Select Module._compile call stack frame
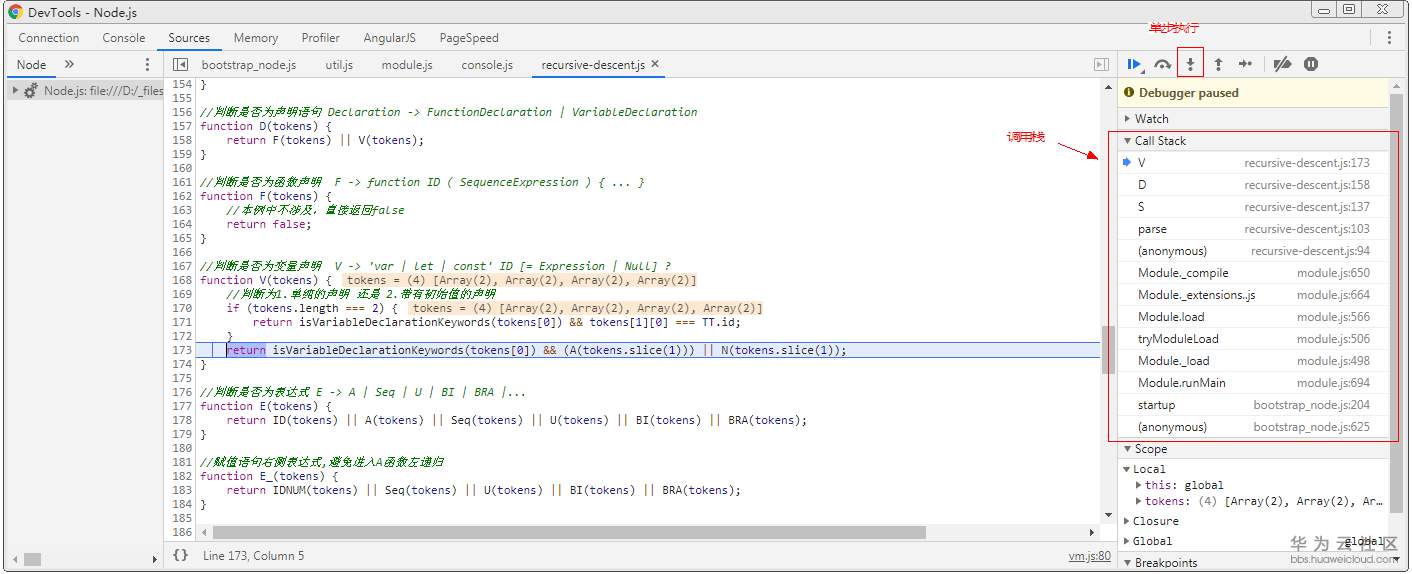This screenshot has width=1412, height=574. click(x=1254, y=273)
